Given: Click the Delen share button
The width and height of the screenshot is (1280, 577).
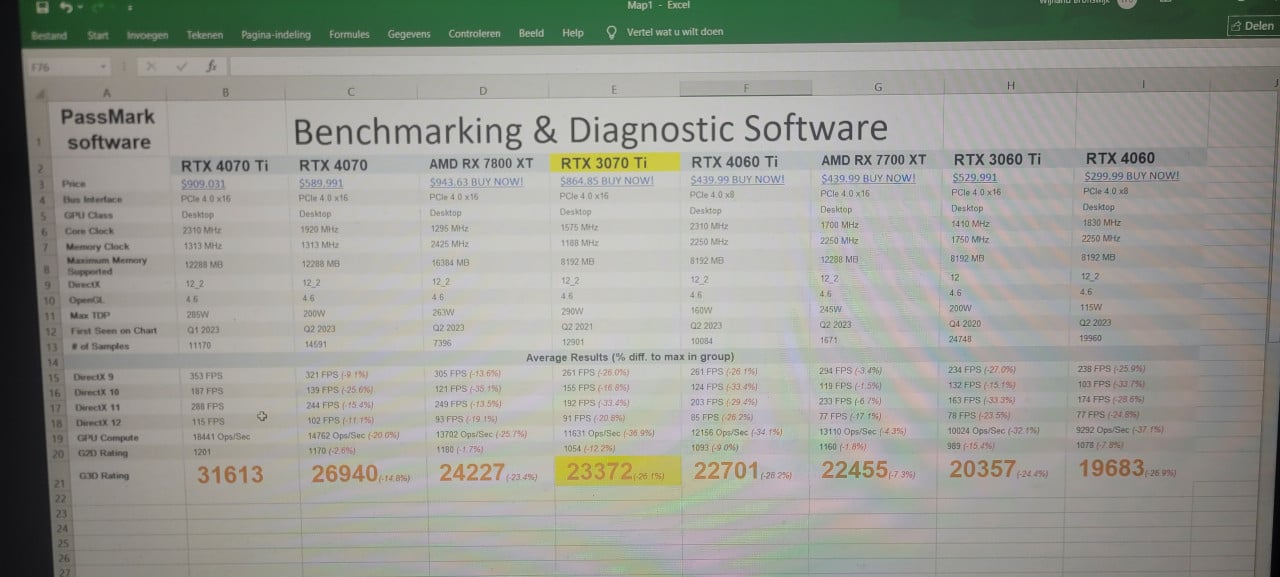Looking at the screenshot, I should (1252, 26).
